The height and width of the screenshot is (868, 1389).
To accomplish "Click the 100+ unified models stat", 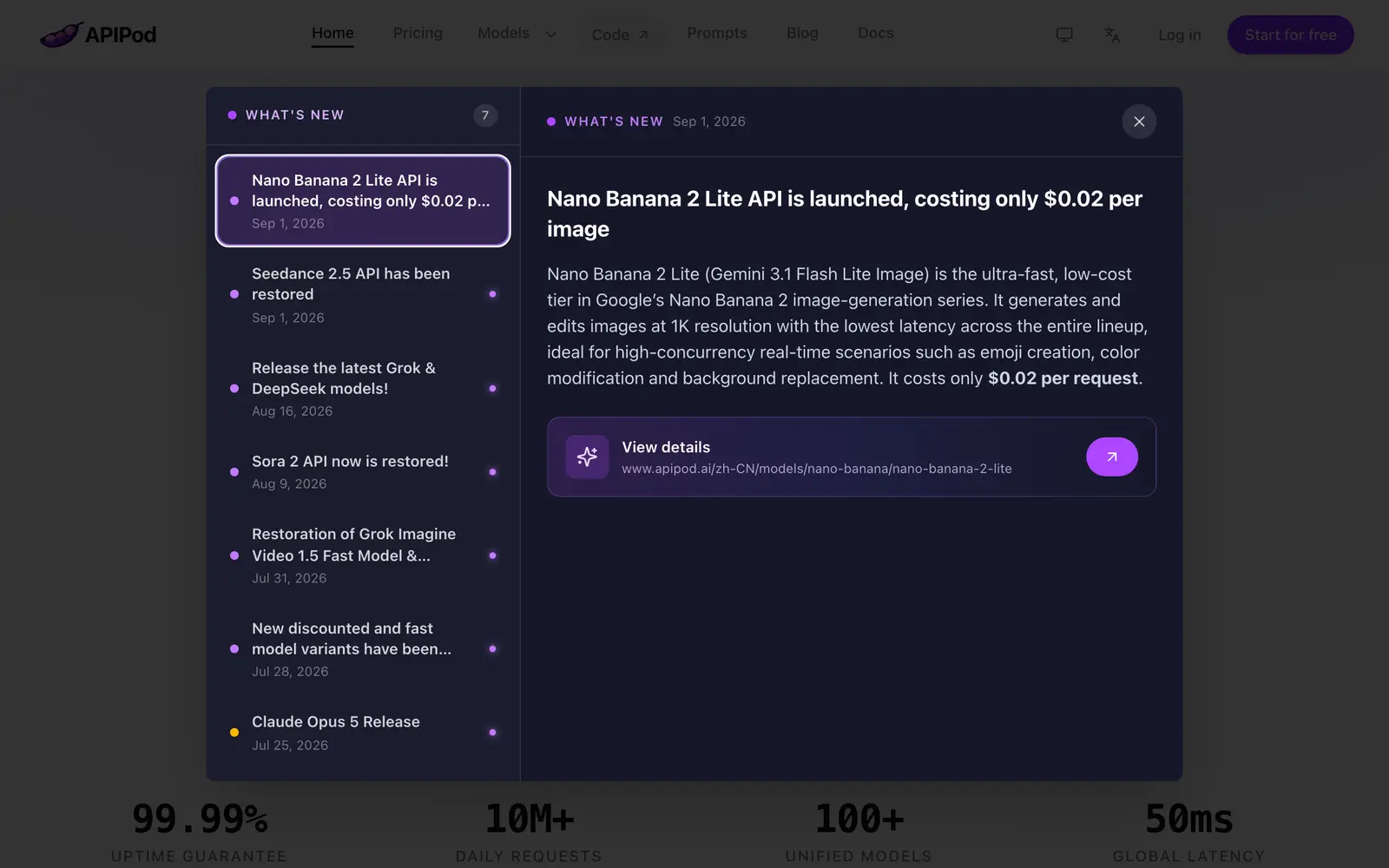I will tap(859, 832).
